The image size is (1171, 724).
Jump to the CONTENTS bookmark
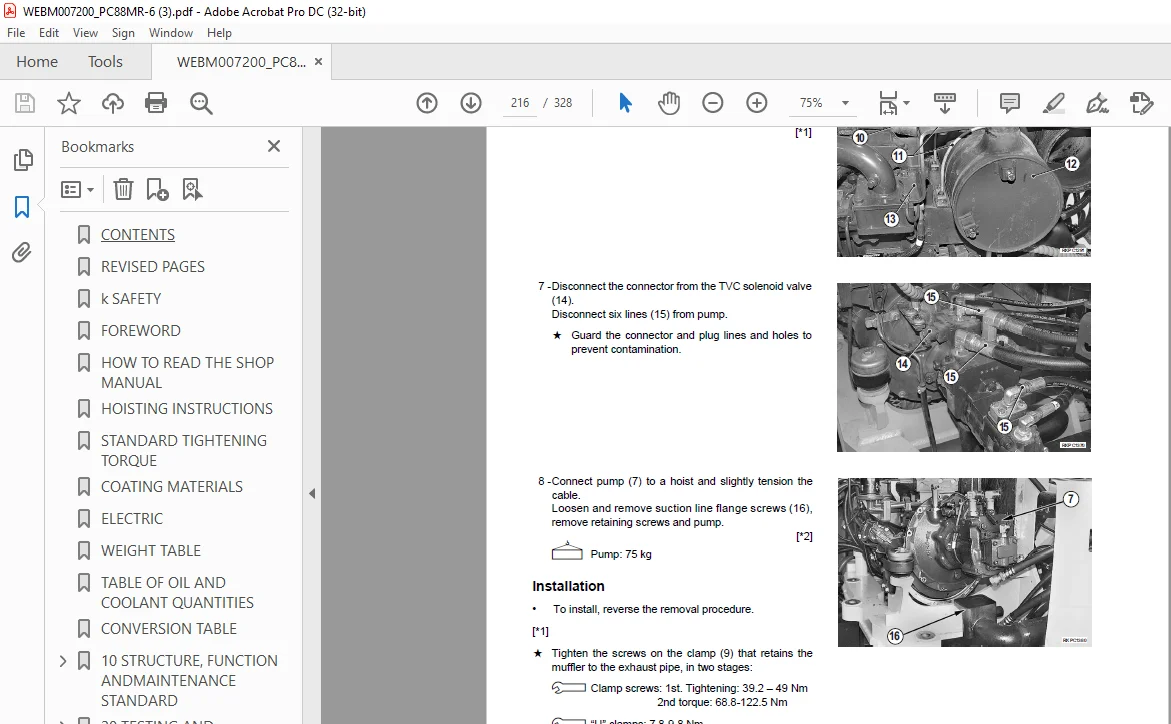[x=137, y=235]
